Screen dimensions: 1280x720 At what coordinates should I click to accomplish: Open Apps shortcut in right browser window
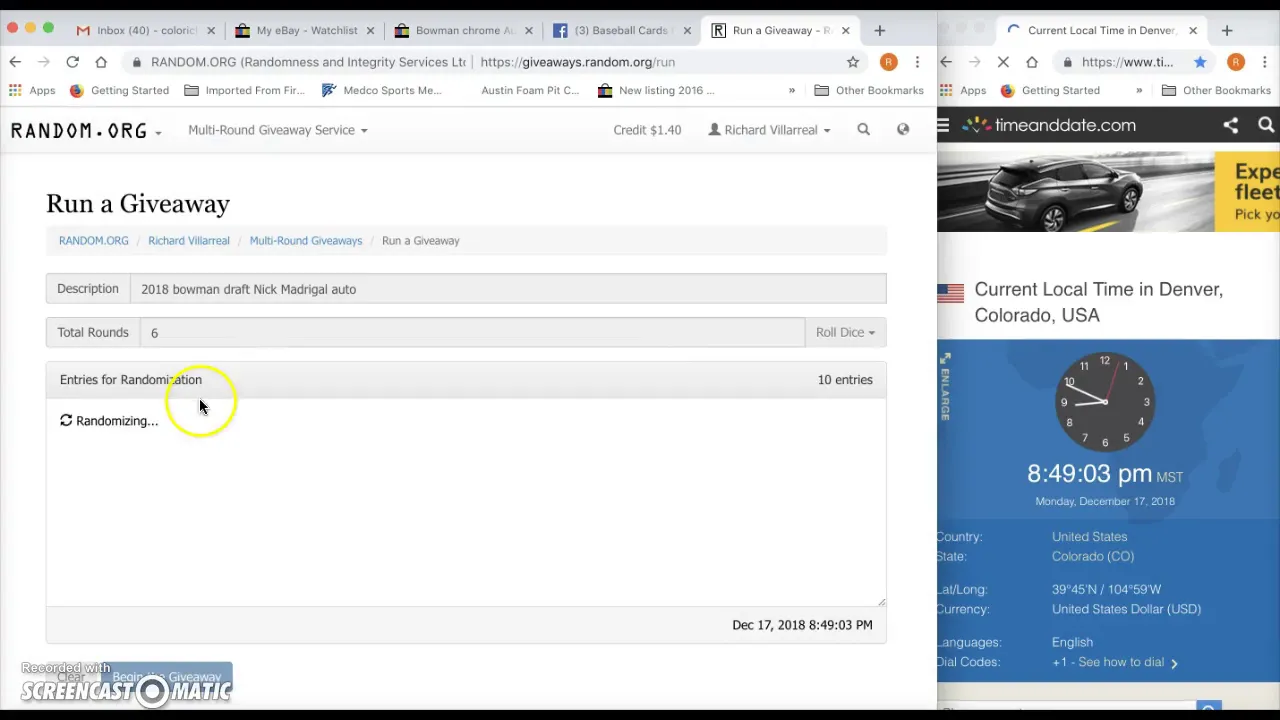click(963, 90)
